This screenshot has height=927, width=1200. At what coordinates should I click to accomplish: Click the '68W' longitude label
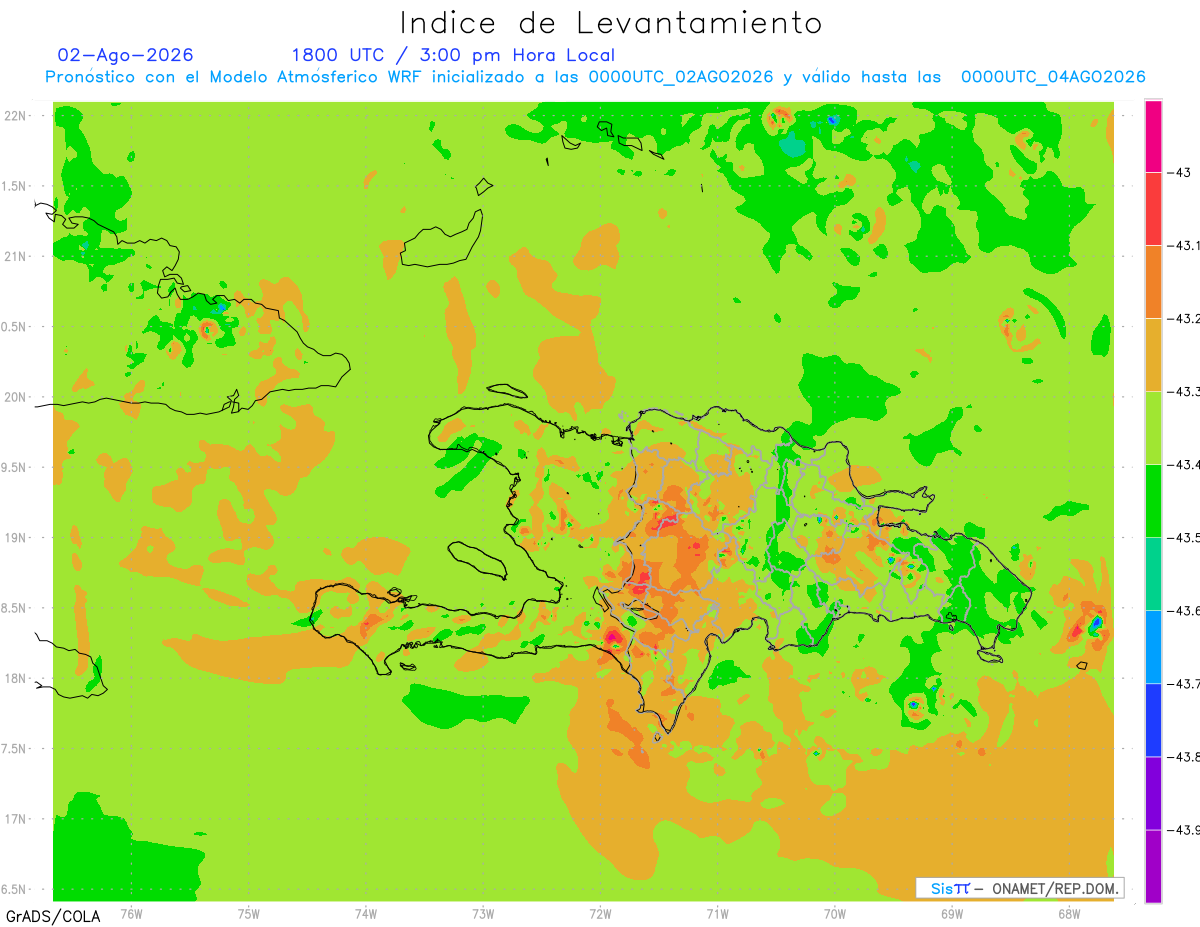coord(1069,914)
